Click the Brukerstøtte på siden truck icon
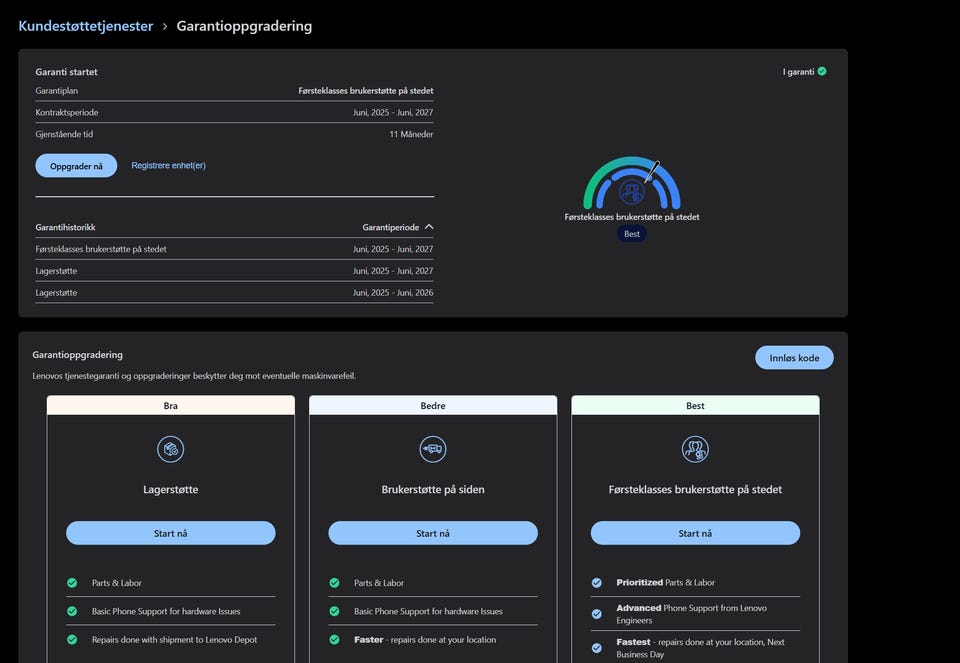The image size is (960, 663). (x=433, y=449)
